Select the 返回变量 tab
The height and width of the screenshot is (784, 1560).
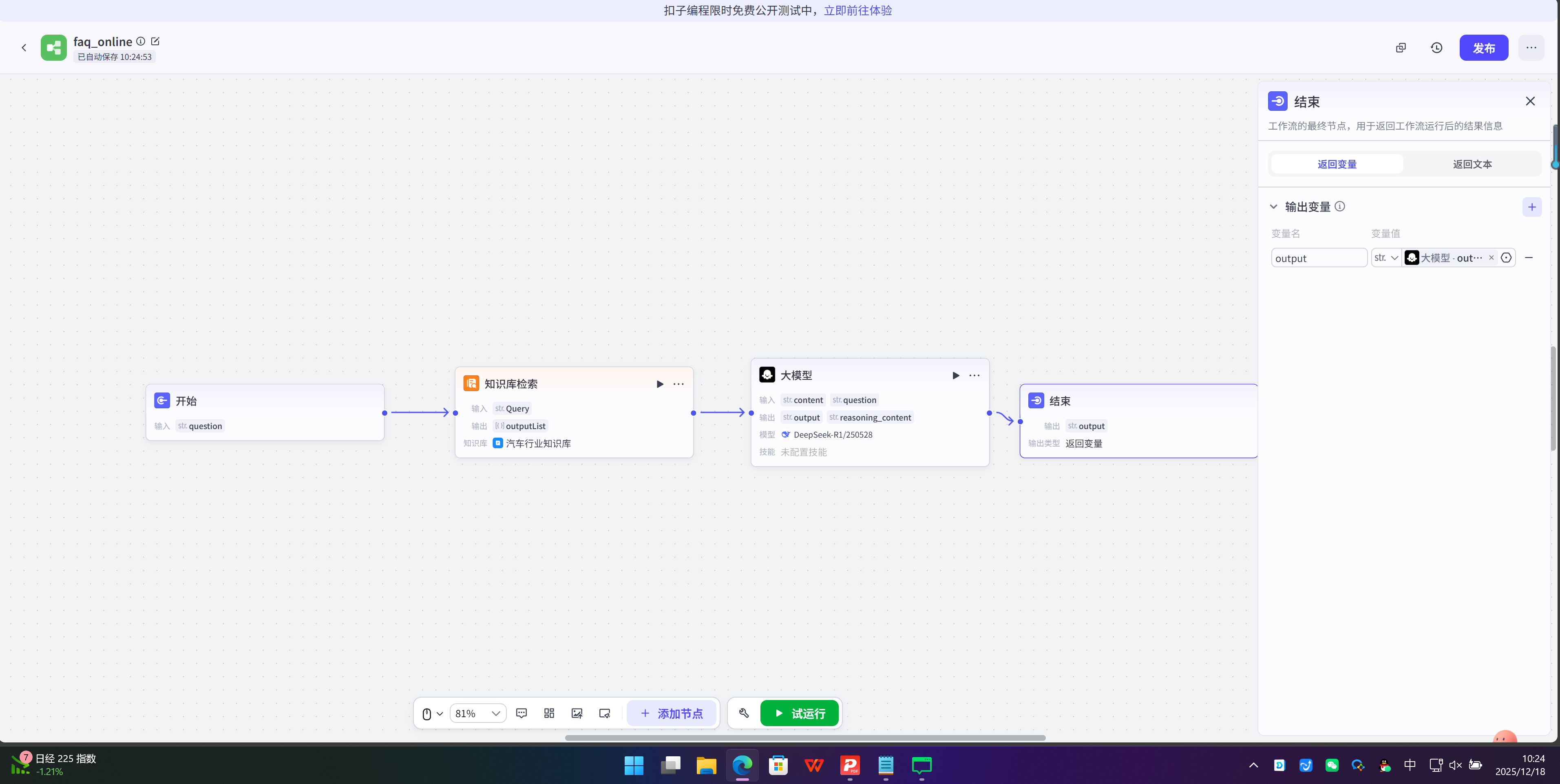[x=1337, y=164]
